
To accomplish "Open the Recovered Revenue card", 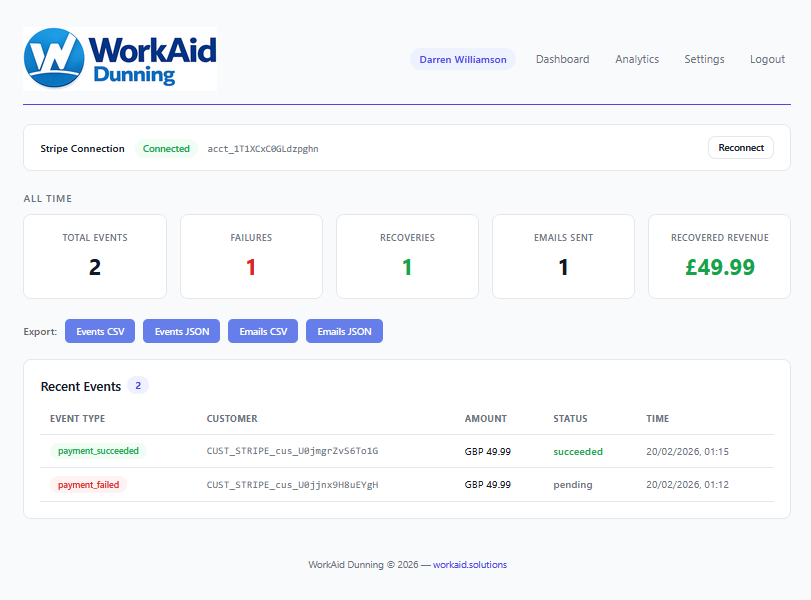I will (719, 256).
